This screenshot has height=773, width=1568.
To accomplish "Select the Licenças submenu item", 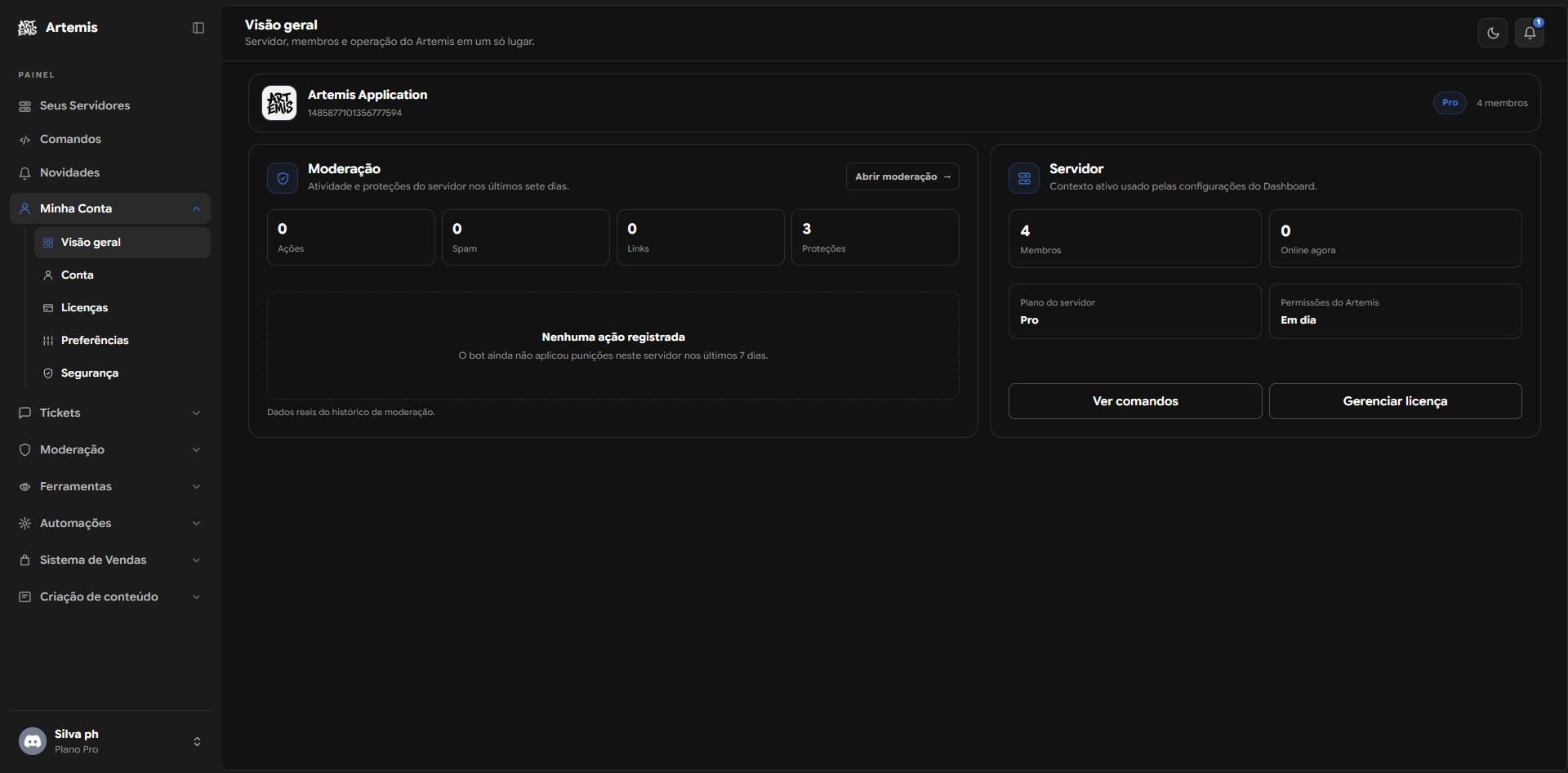I will [x=122, y=308].
